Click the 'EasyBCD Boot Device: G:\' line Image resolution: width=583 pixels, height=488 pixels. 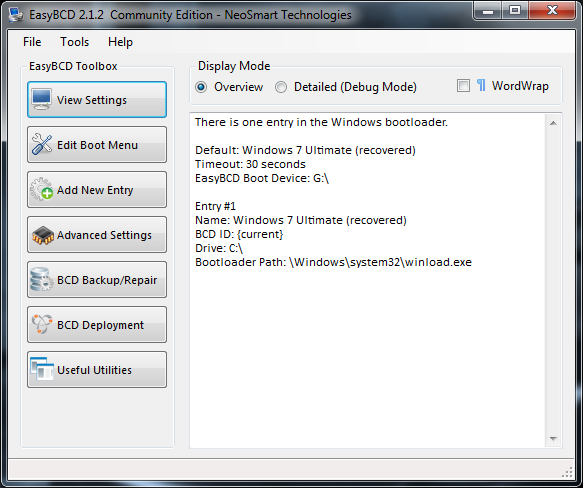point(262,178)
